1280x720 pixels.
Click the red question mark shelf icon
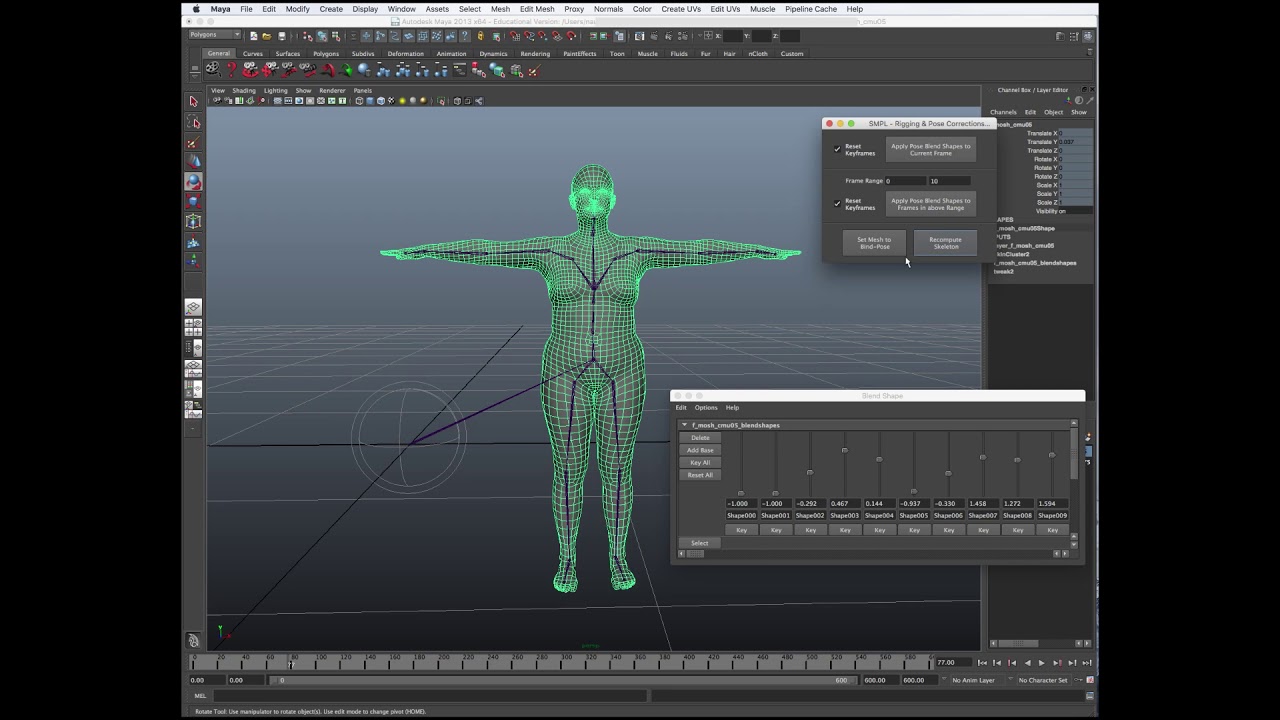[231, 70]
